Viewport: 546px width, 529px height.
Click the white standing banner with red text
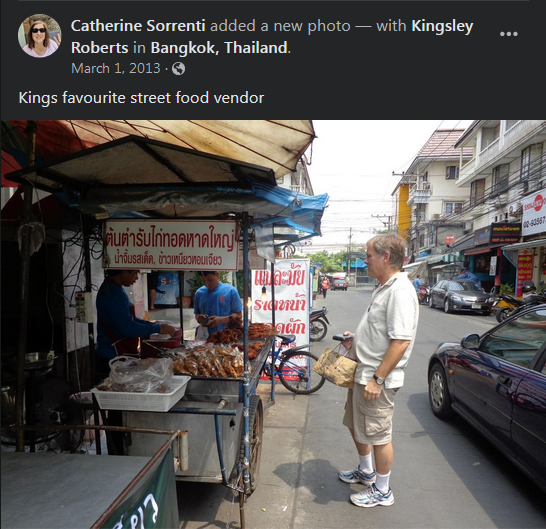coord(281,313)
